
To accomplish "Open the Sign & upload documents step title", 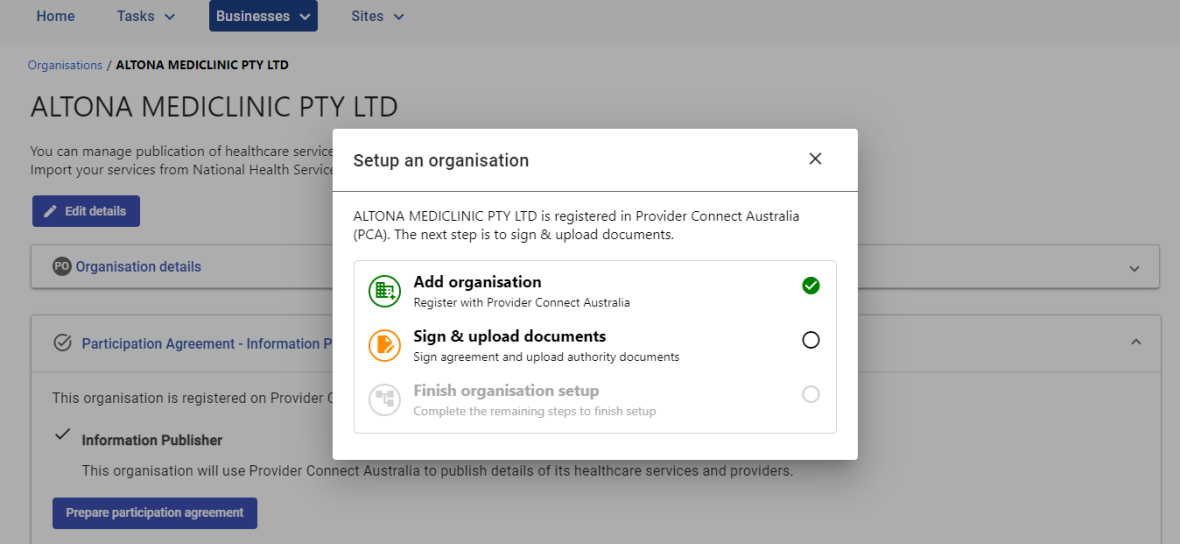I will (510, 336).
